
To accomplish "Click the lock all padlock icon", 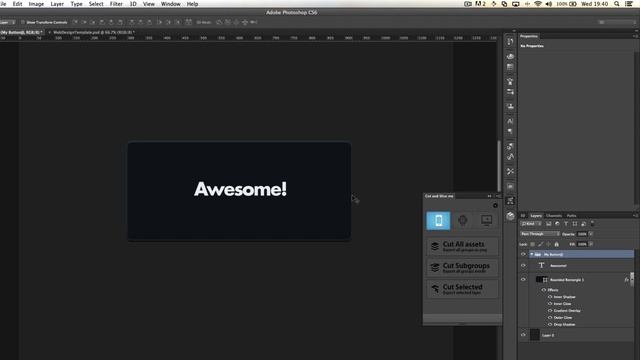I will [x=556, y=244].
